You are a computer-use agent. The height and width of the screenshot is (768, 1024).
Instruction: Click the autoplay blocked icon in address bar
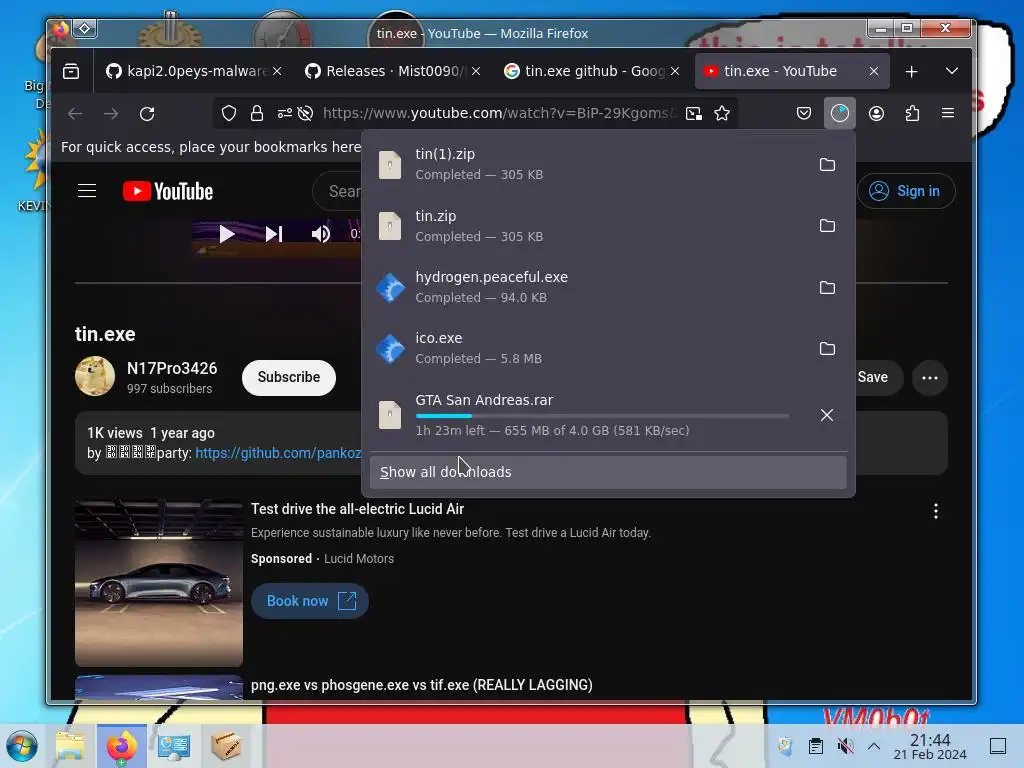pyautogui.click(x=305, y=114)
